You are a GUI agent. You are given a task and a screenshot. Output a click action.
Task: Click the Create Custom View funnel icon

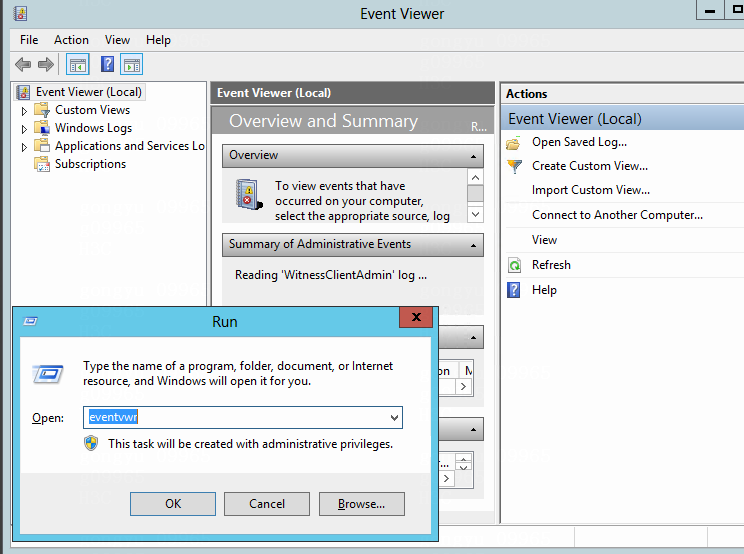[514, 166]
